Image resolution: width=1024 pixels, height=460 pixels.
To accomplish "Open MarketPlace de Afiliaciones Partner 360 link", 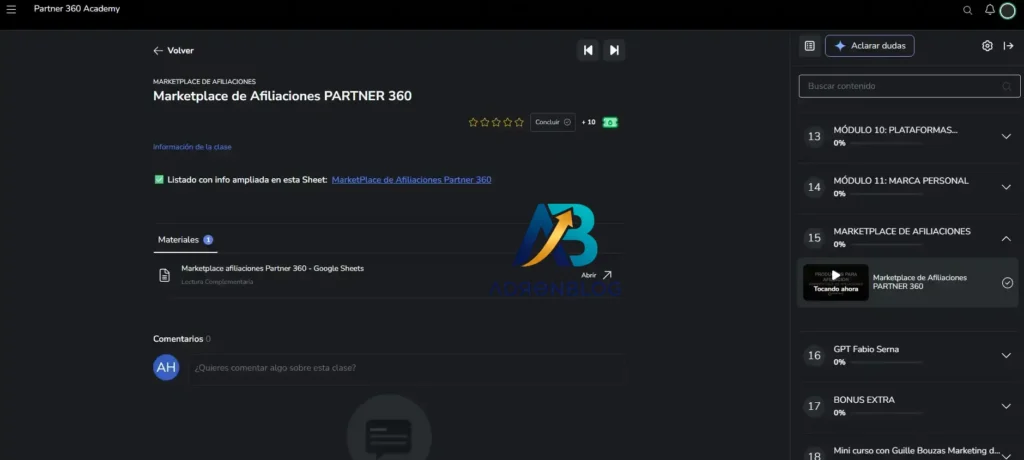I will [x=411, y=180].
